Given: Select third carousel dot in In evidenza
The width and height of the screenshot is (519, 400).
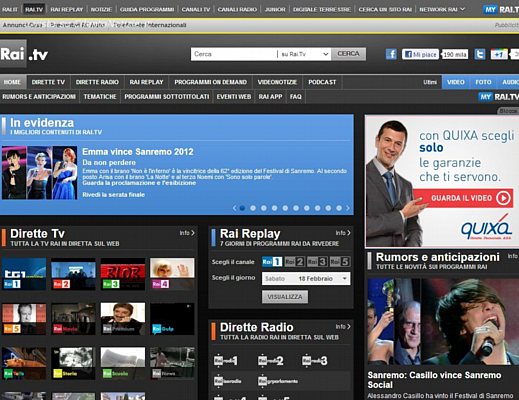Looking at the screenshot, I should [x=264, y=208].
